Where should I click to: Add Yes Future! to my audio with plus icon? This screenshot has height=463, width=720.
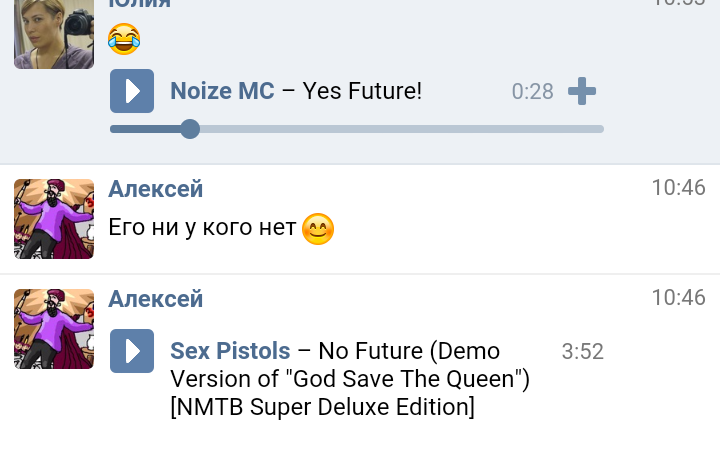(x=582, y=91)
